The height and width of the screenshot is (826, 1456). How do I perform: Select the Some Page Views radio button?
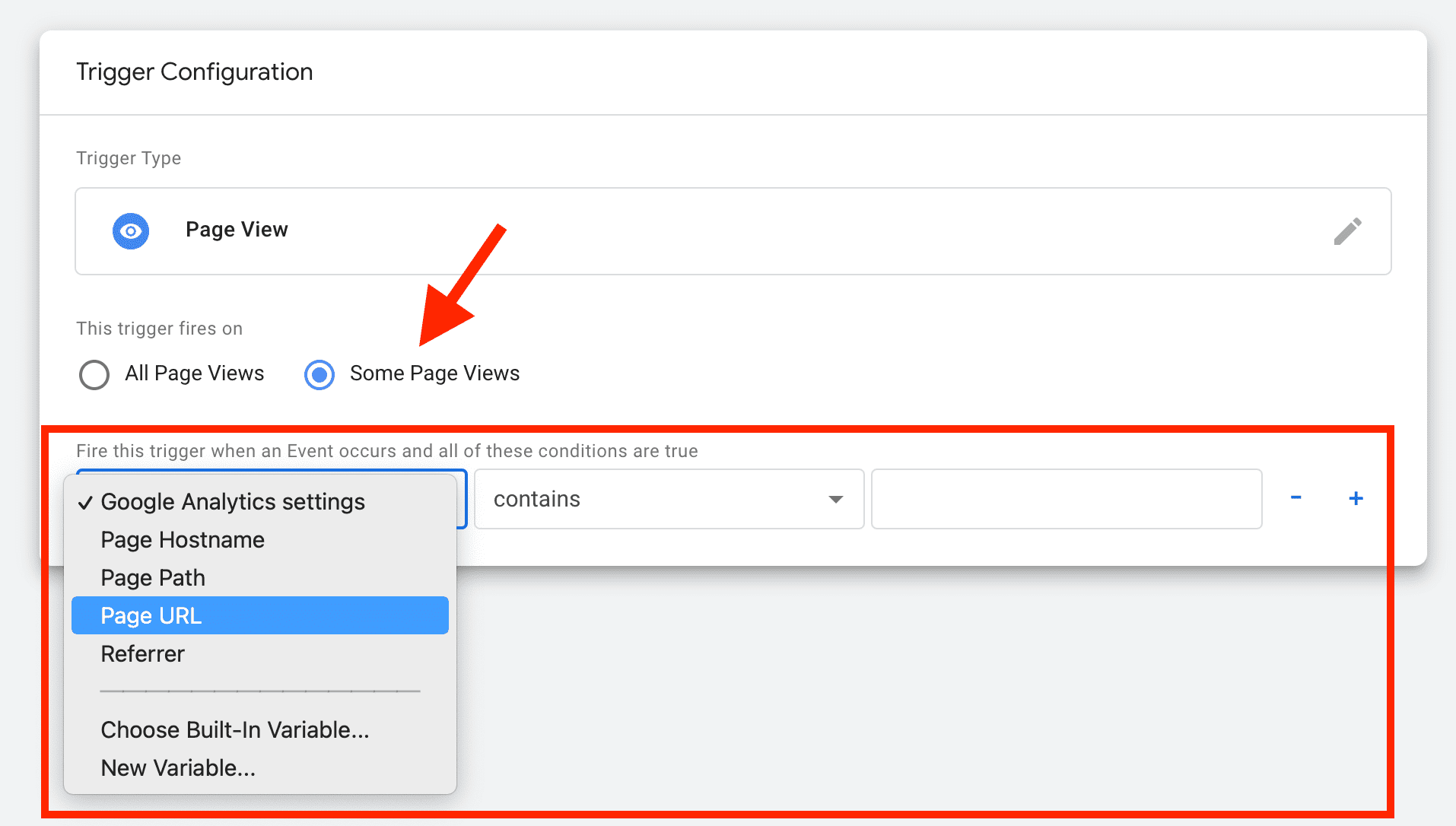(x=319, y=374)
